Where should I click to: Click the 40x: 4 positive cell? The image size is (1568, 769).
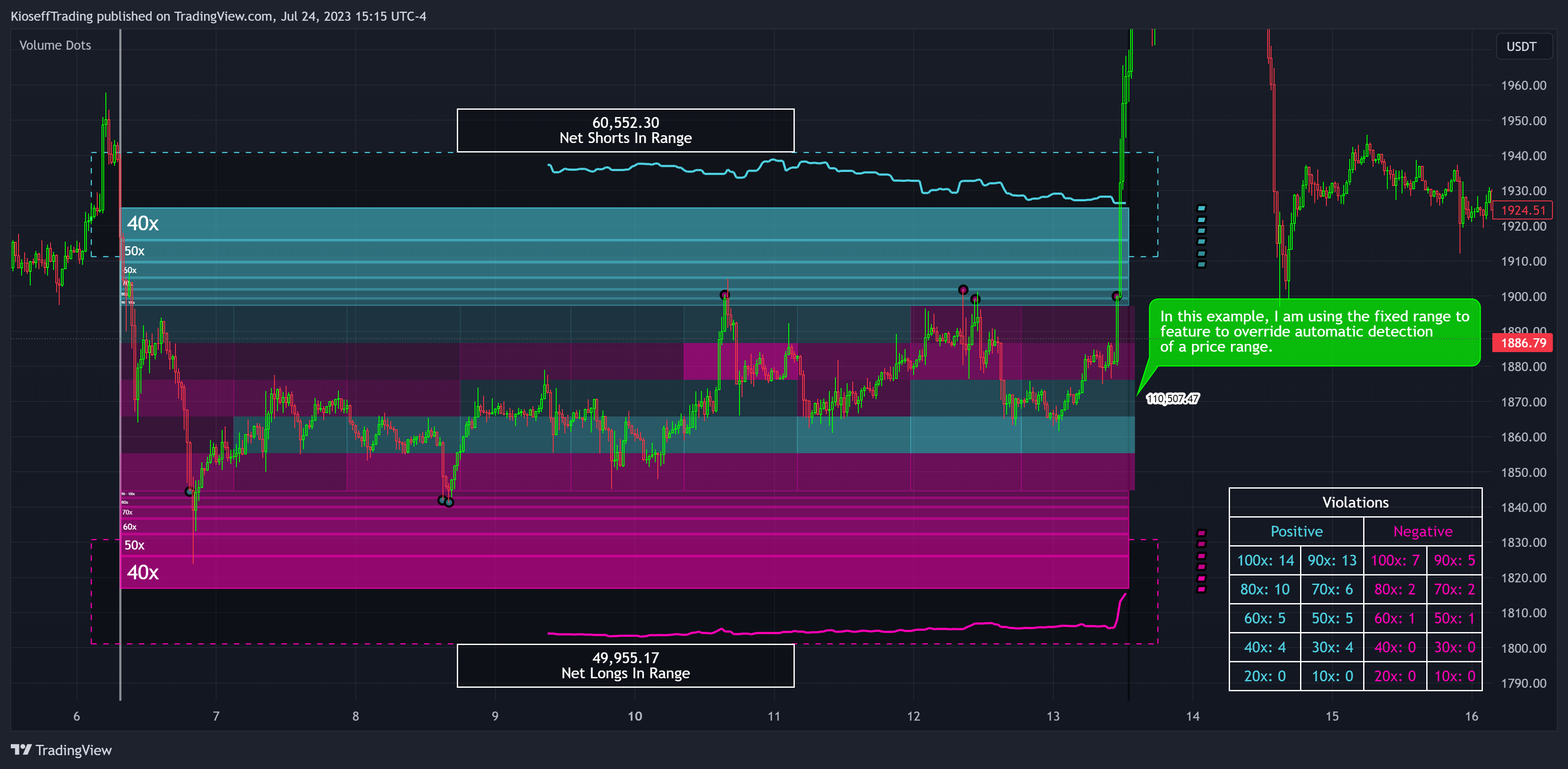point(1265,647)
